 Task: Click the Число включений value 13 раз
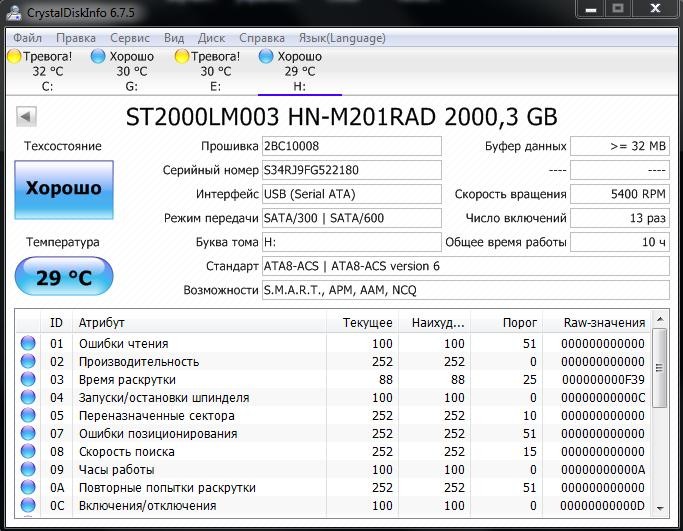tap(620, 218)
